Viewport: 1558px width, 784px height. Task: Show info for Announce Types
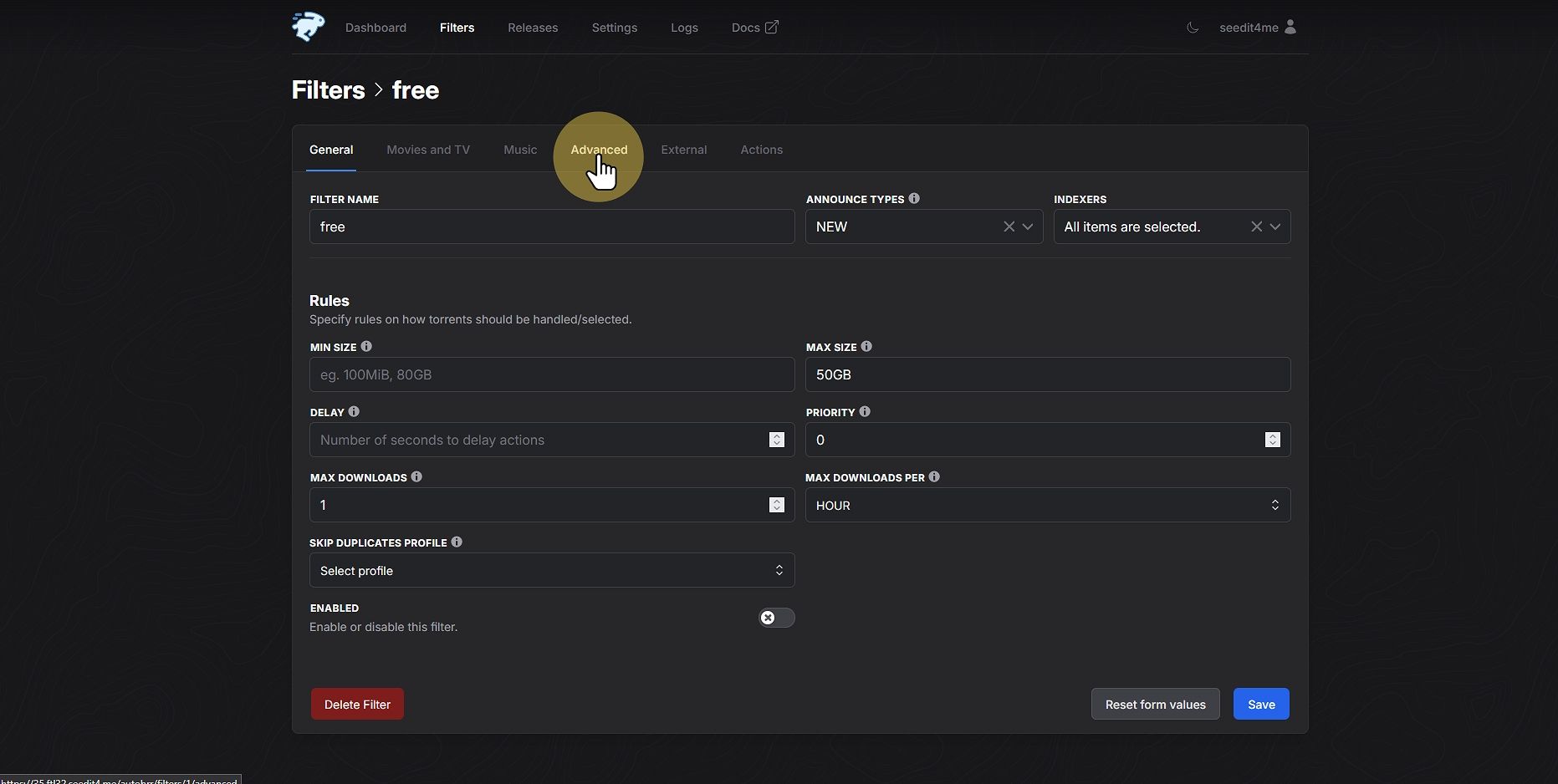coord(914,198)
